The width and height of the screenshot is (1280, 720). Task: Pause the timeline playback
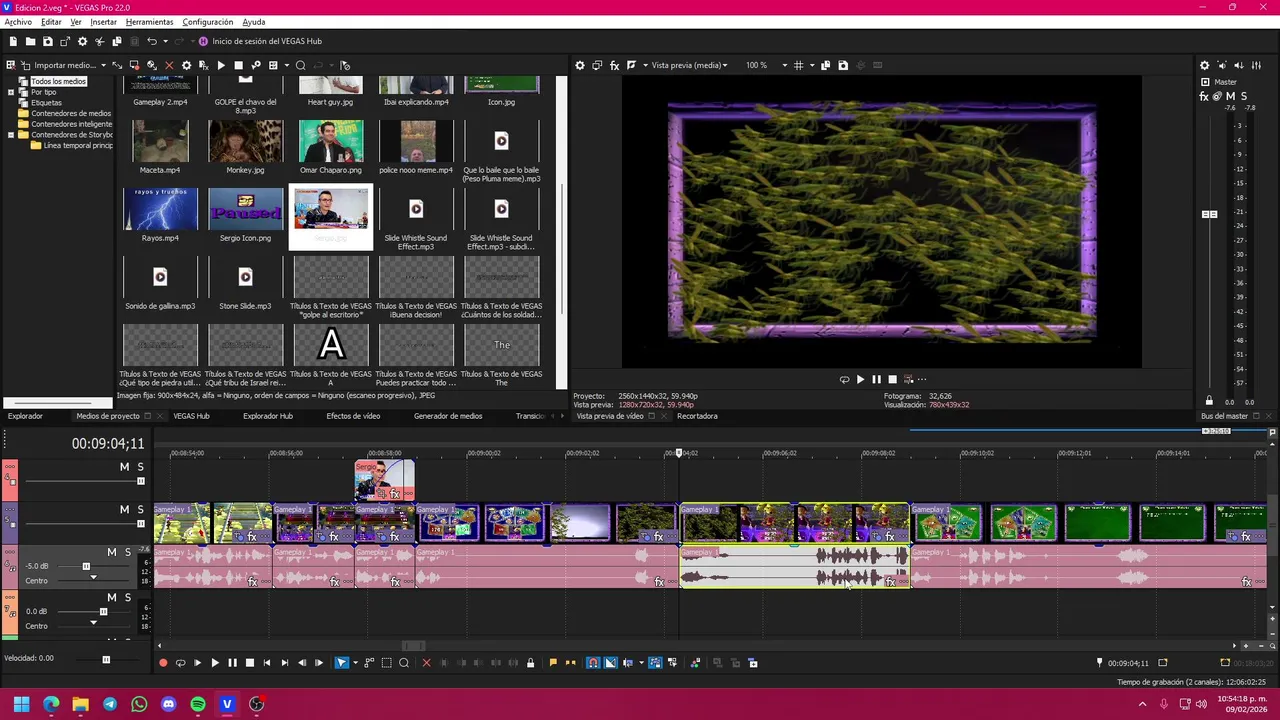[232, 662]
